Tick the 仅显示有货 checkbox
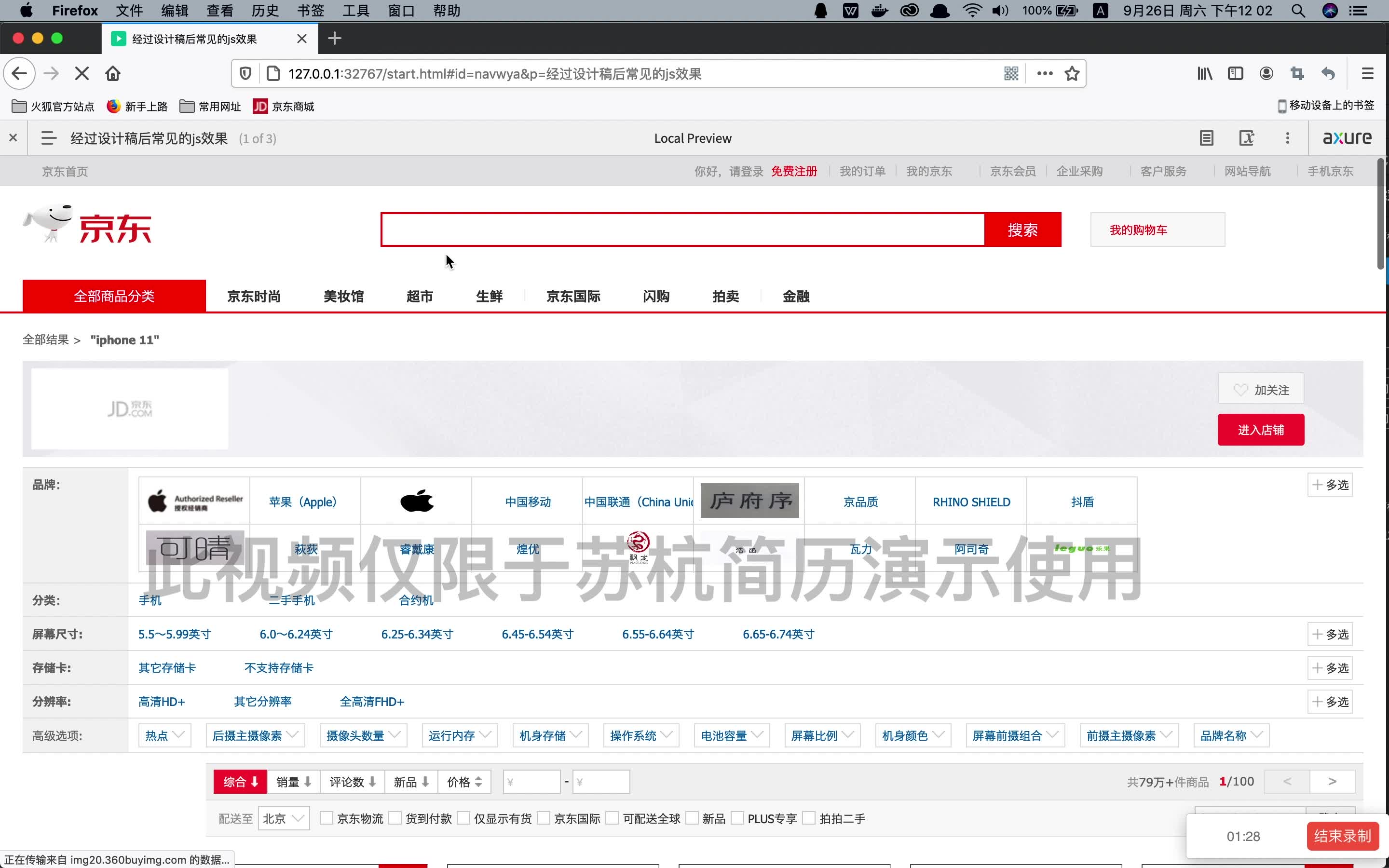Image resolution: width=1389 pixels, height=868 pixels. [x=464, y=818]
